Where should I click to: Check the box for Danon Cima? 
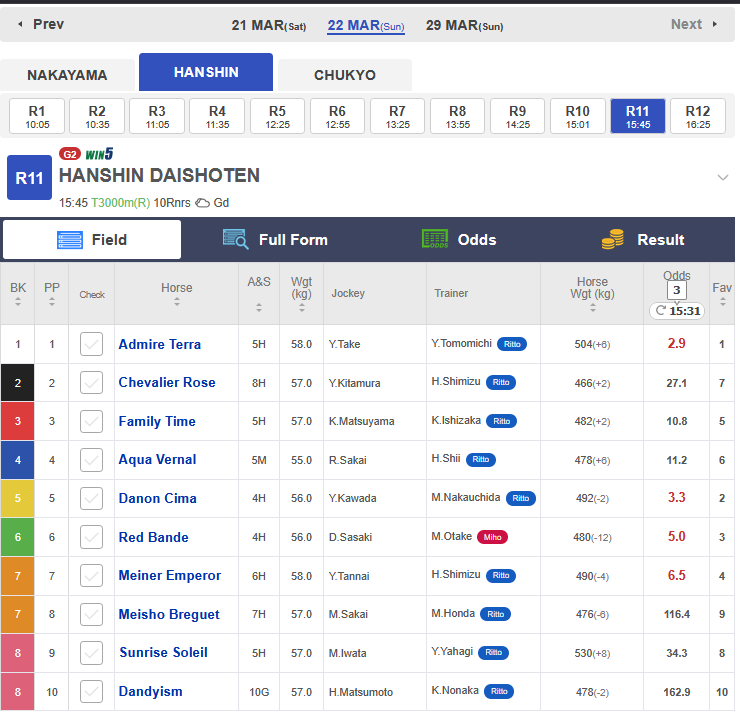click(x=92, y=498)
